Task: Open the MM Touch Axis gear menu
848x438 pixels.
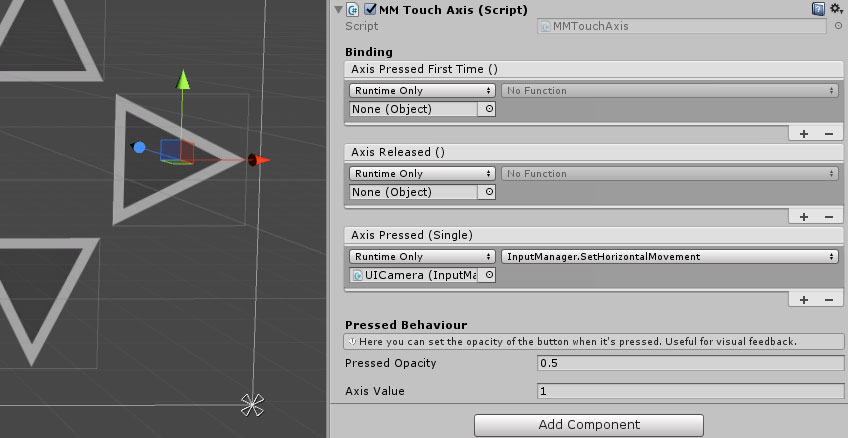Action: coord(836,9)
